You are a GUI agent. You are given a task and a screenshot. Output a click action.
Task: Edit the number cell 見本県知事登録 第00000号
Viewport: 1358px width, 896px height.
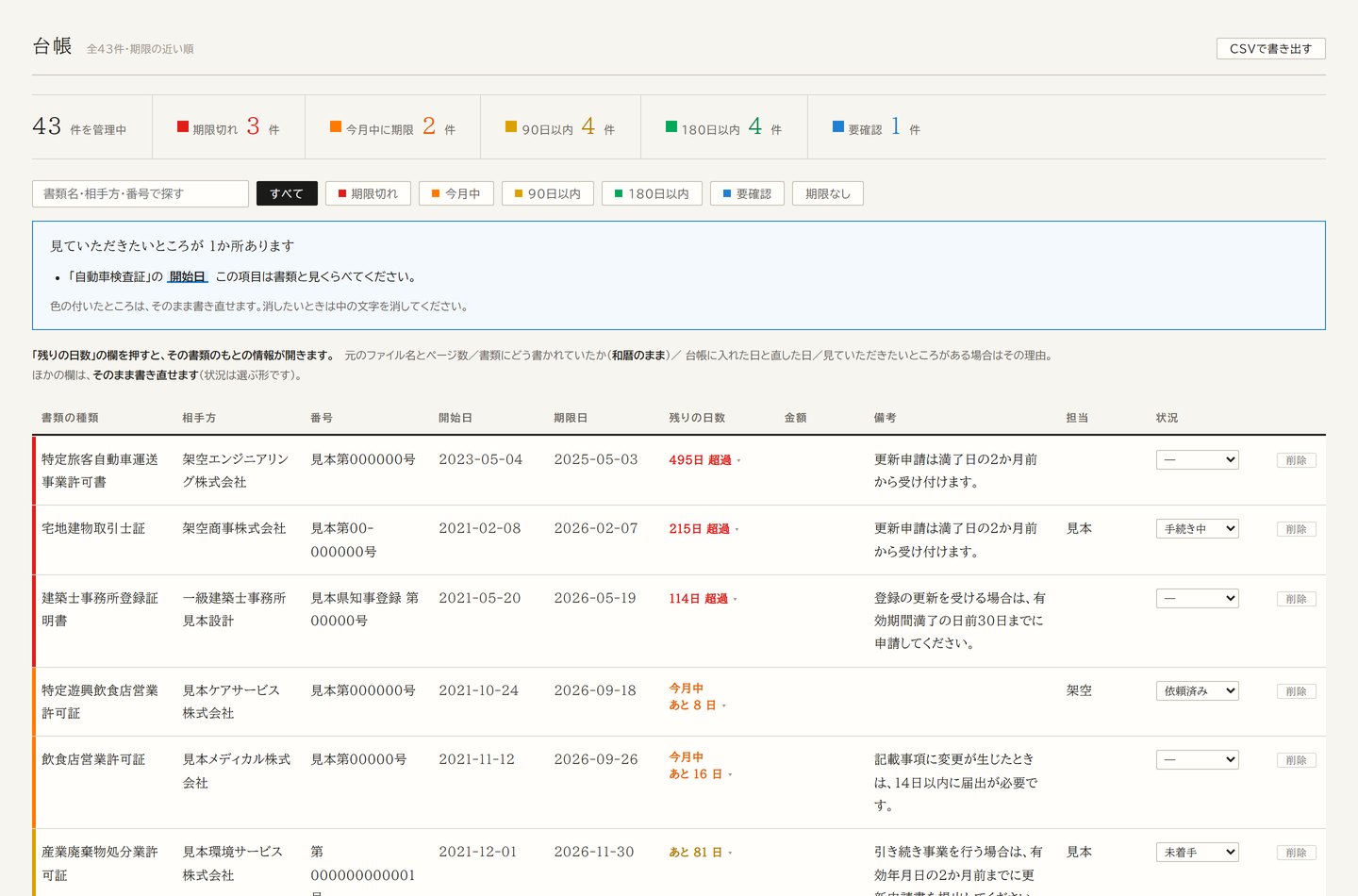click(x=365, y=609)
